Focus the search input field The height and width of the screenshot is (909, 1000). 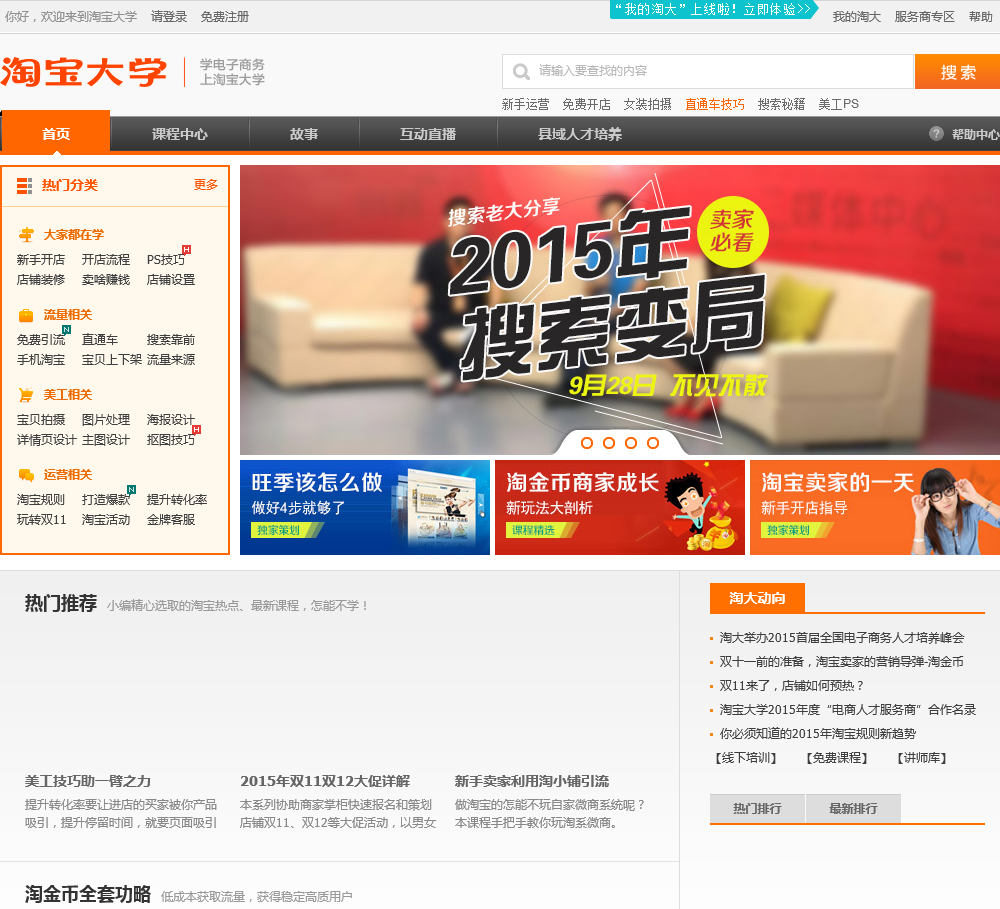tap(708, 71)
